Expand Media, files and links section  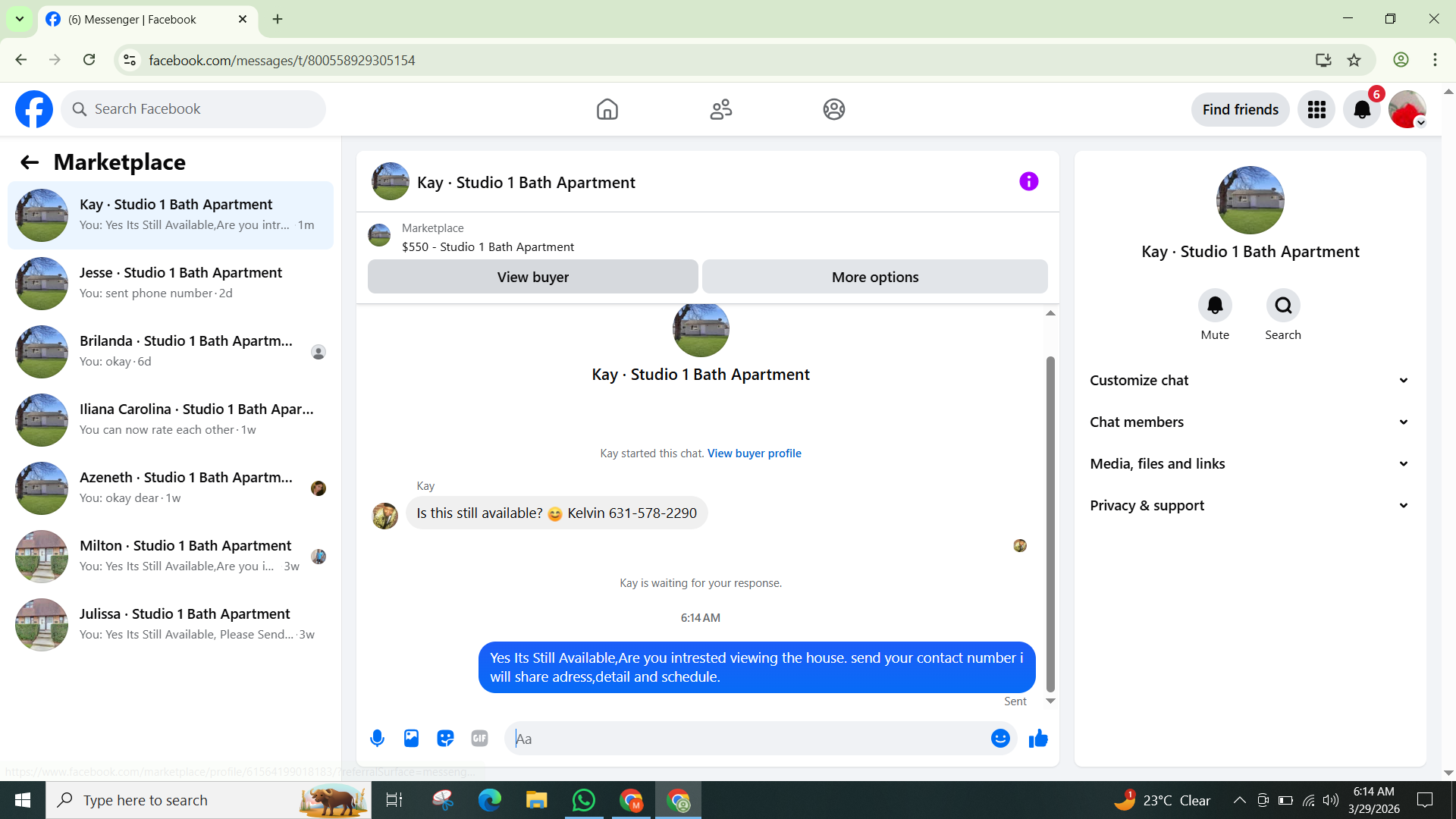(x=1250, y=464)
